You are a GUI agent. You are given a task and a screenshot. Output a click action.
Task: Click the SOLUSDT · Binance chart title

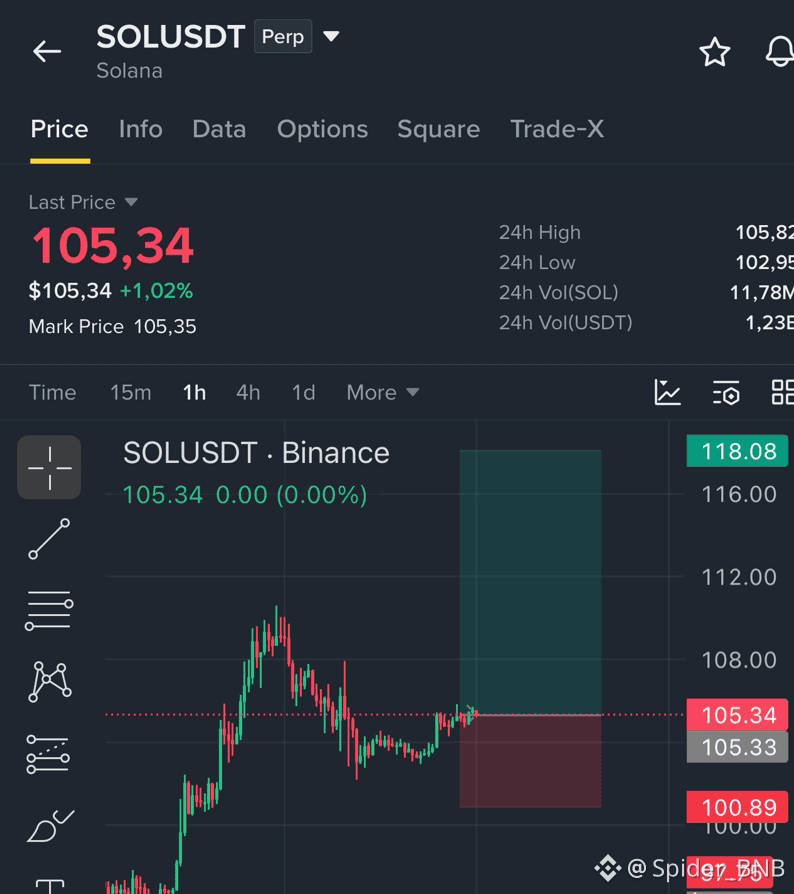[x=256, y=453]
